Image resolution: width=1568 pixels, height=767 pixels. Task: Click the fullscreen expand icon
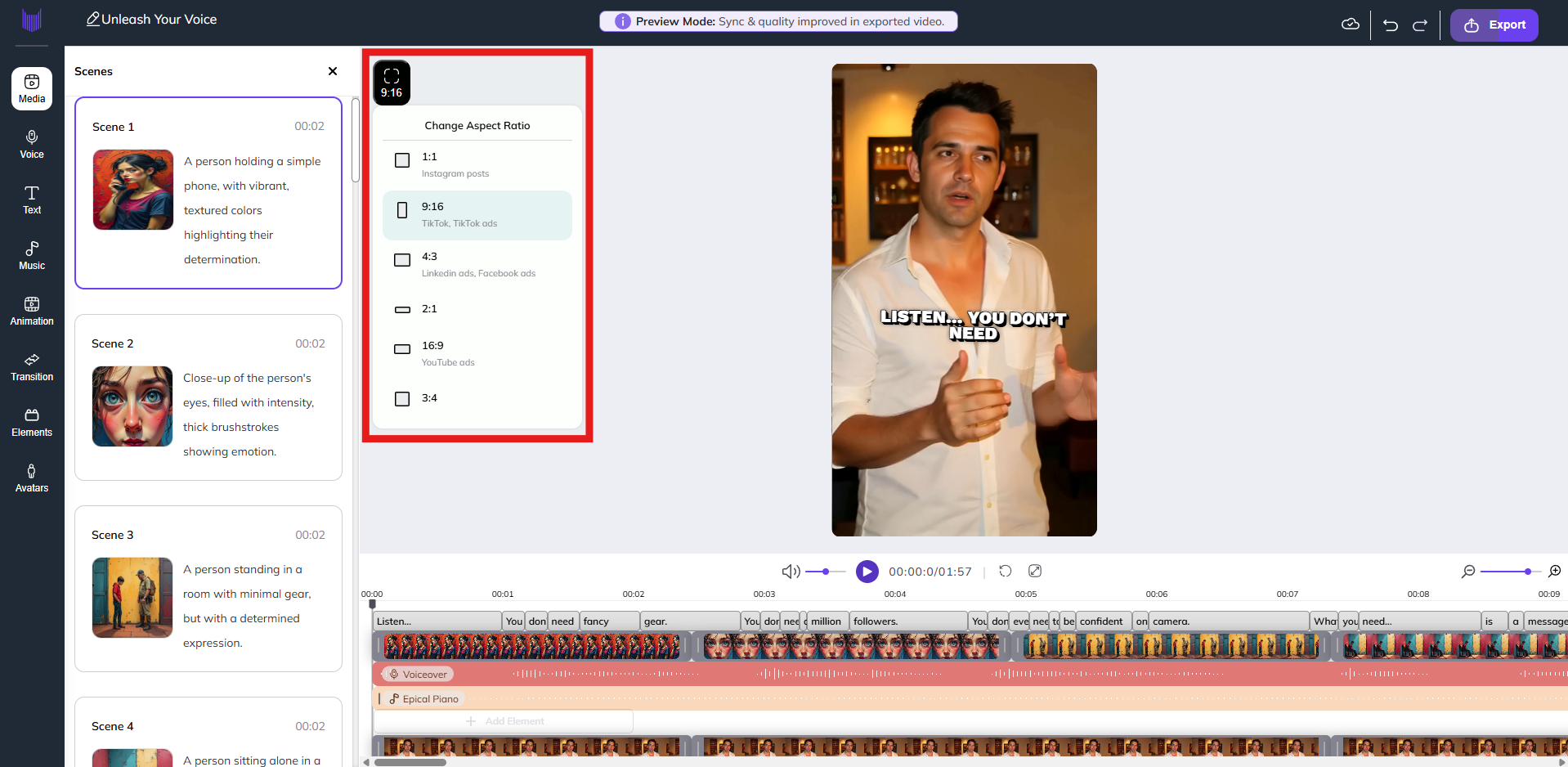point(1035,571)
